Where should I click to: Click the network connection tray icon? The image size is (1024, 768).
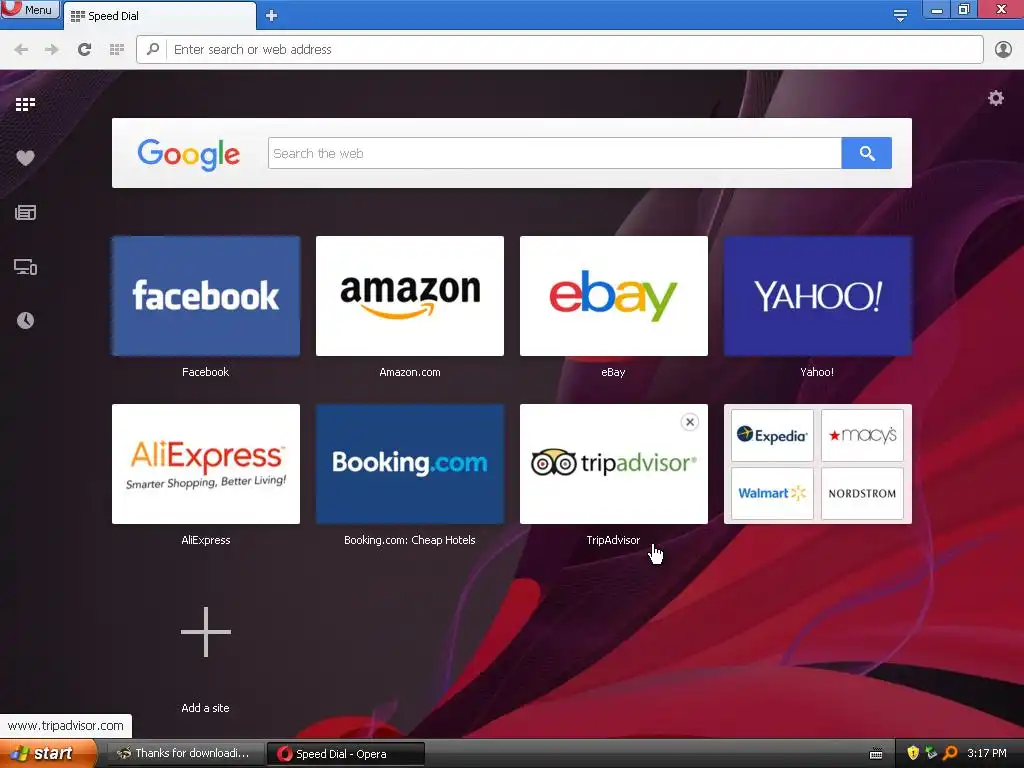coord(931,753)
